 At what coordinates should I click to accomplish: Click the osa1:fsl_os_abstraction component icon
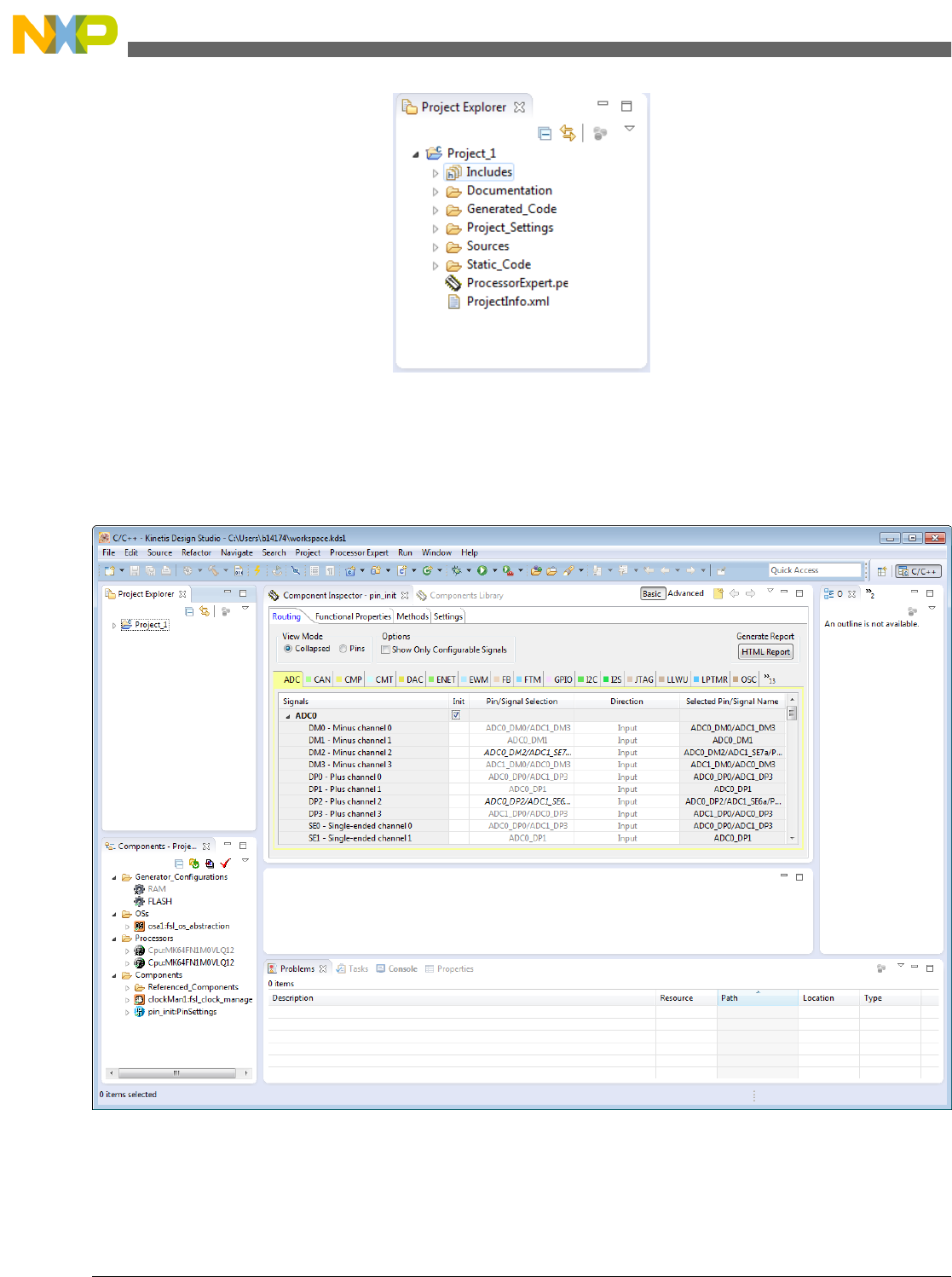click(140, 926)
